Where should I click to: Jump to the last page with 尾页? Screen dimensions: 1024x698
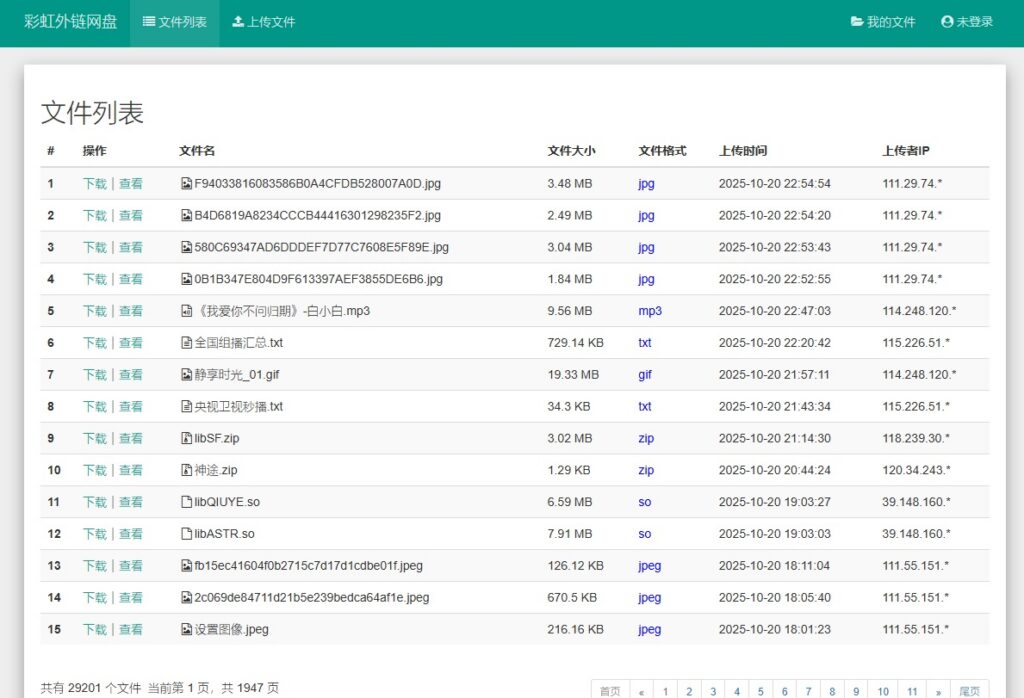click(x=969, y=691)
